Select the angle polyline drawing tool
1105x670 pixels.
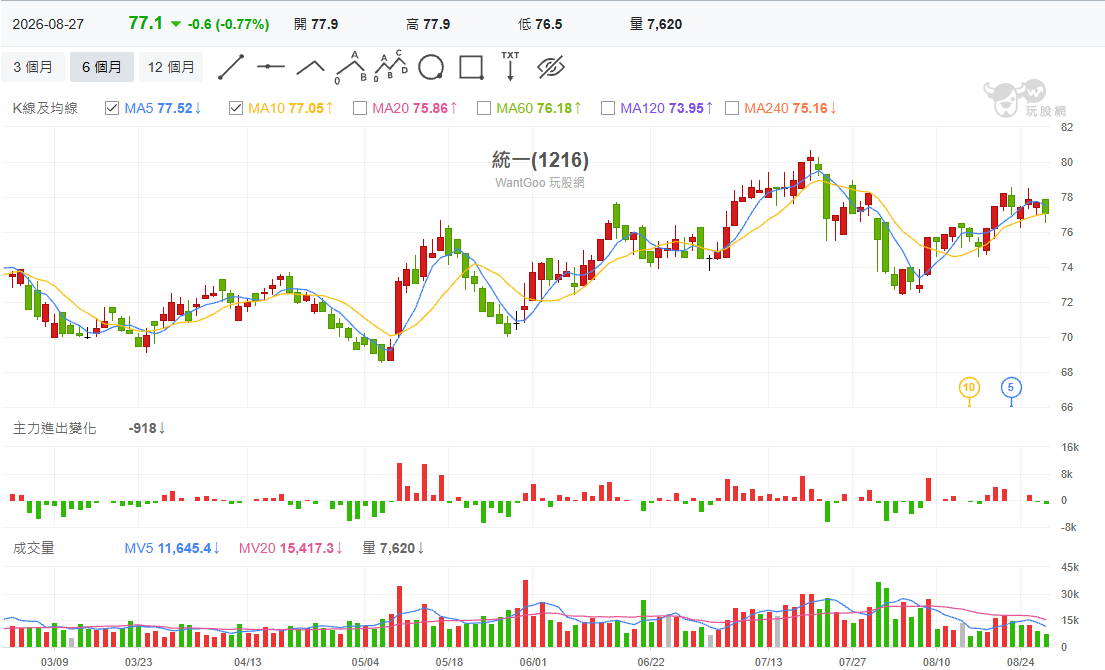310,67
